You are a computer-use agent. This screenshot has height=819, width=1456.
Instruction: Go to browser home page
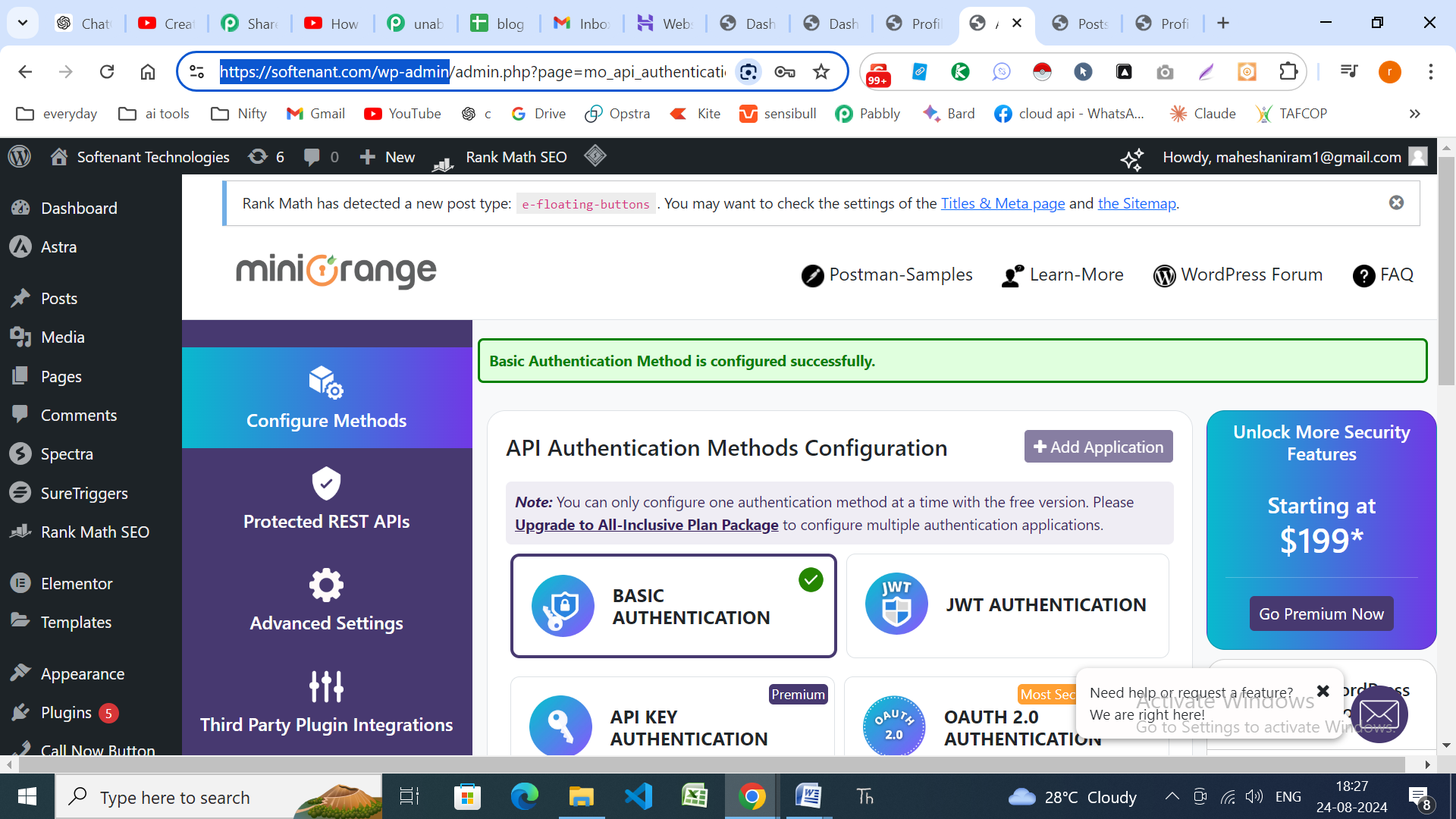(148, 71)
